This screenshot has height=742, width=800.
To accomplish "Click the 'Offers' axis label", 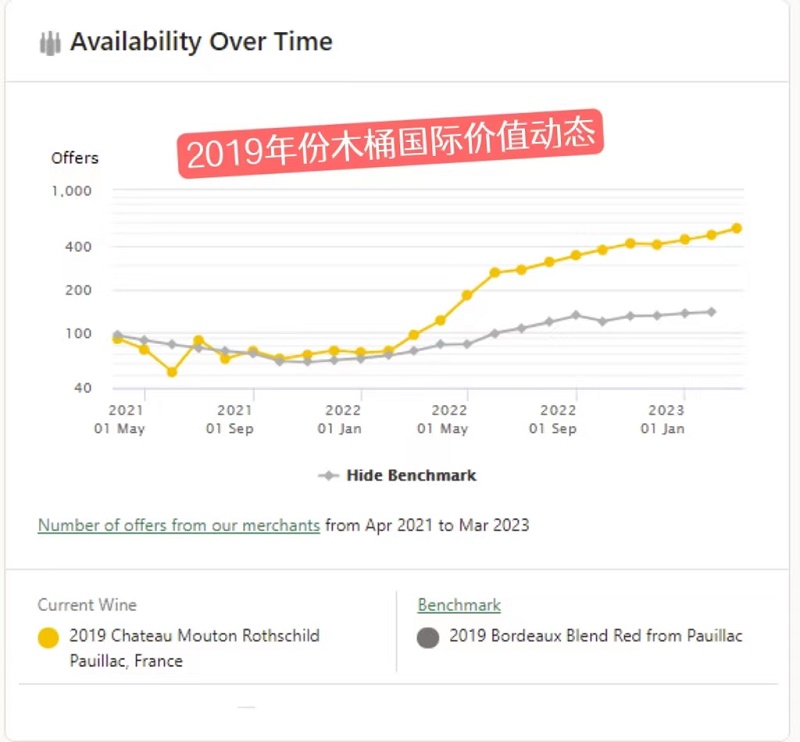I will pos(74,158).
